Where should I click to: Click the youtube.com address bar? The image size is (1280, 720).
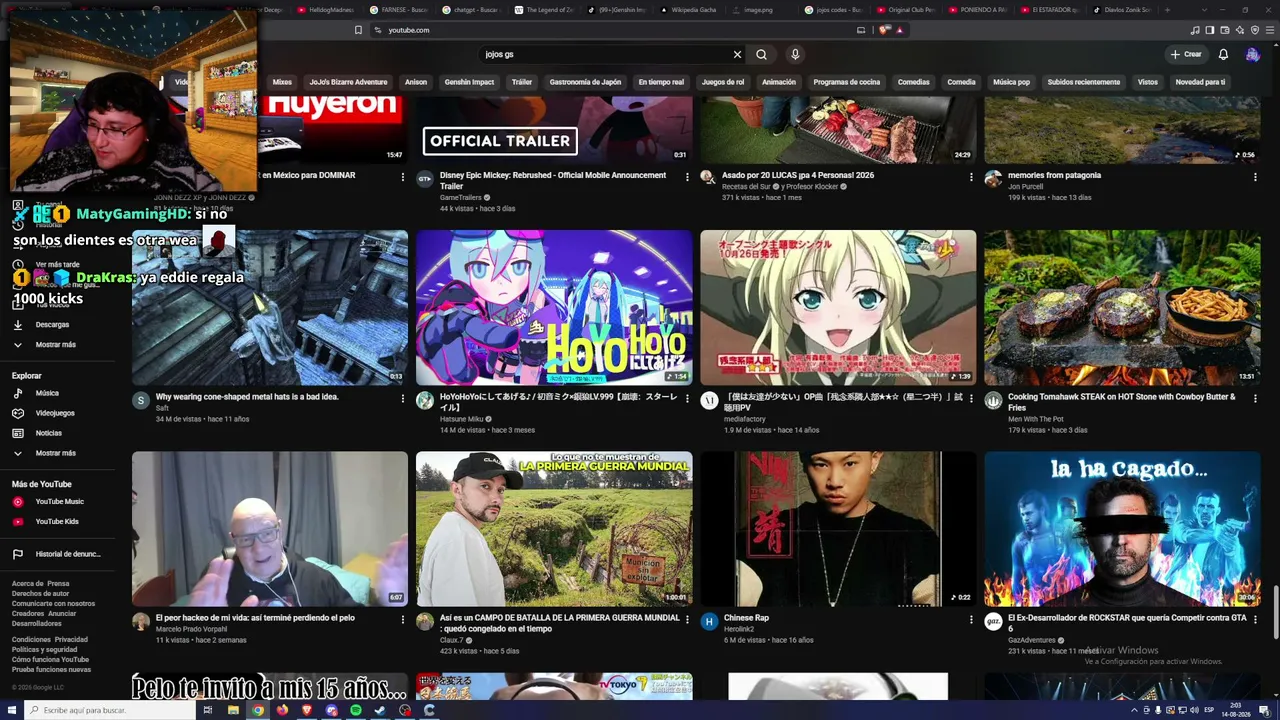(x=610, y=30)
